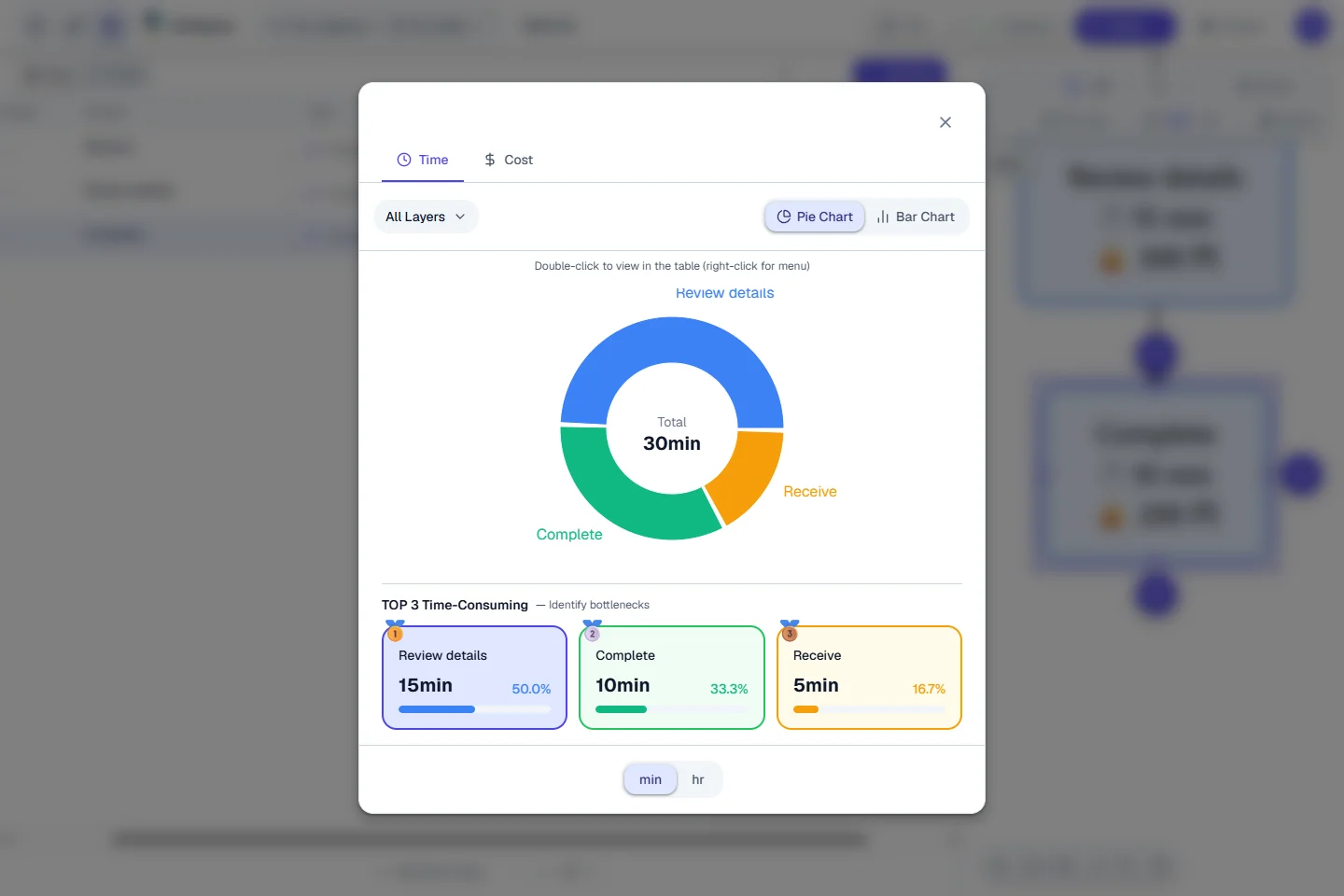Viewport: 1344px width, 896px height.
Task: Click the 50.0% percentage
Action: 531,689
